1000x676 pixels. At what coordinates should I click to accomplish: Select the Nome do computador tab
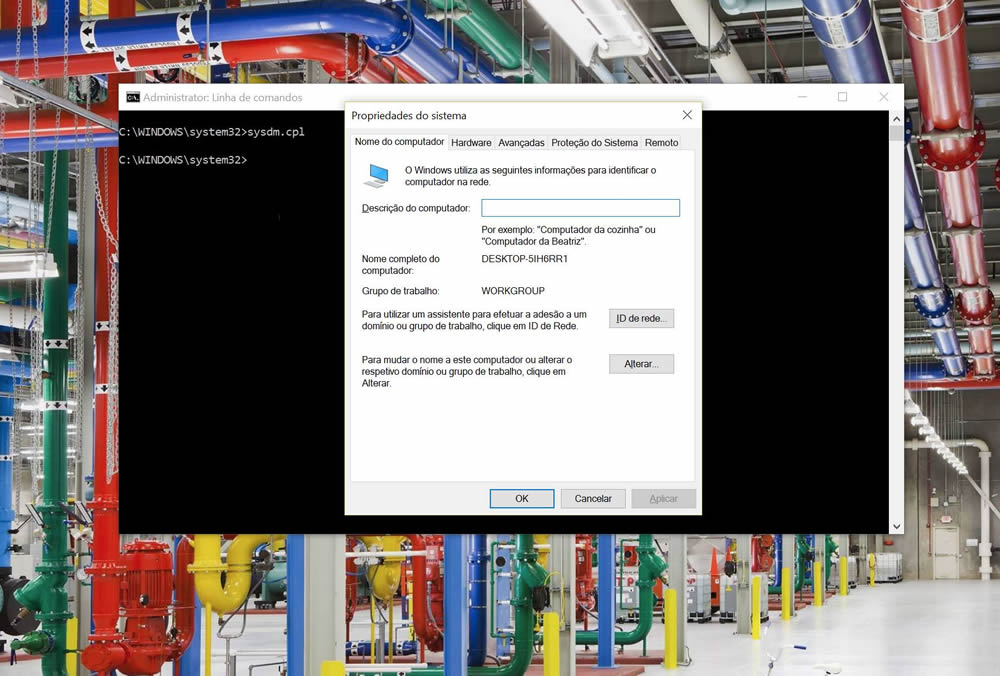(398, 142)
